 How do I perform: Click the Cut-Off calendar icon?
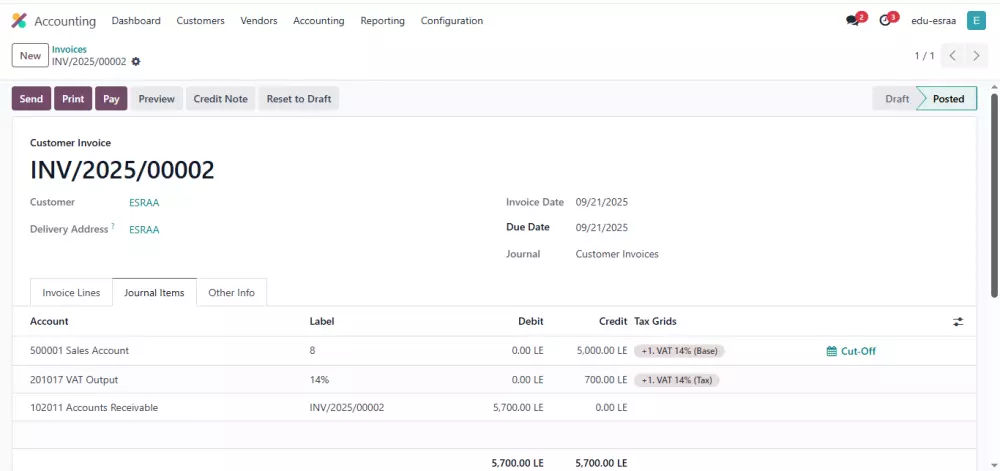831,351
